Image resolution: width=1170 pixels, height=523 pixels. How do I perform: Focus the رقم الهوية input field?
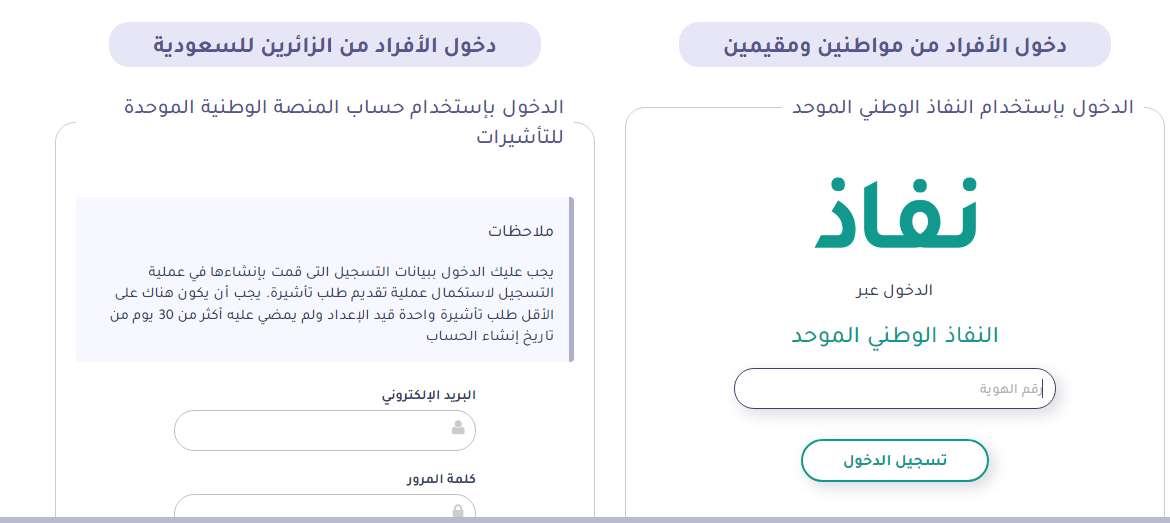click(895, 389)
